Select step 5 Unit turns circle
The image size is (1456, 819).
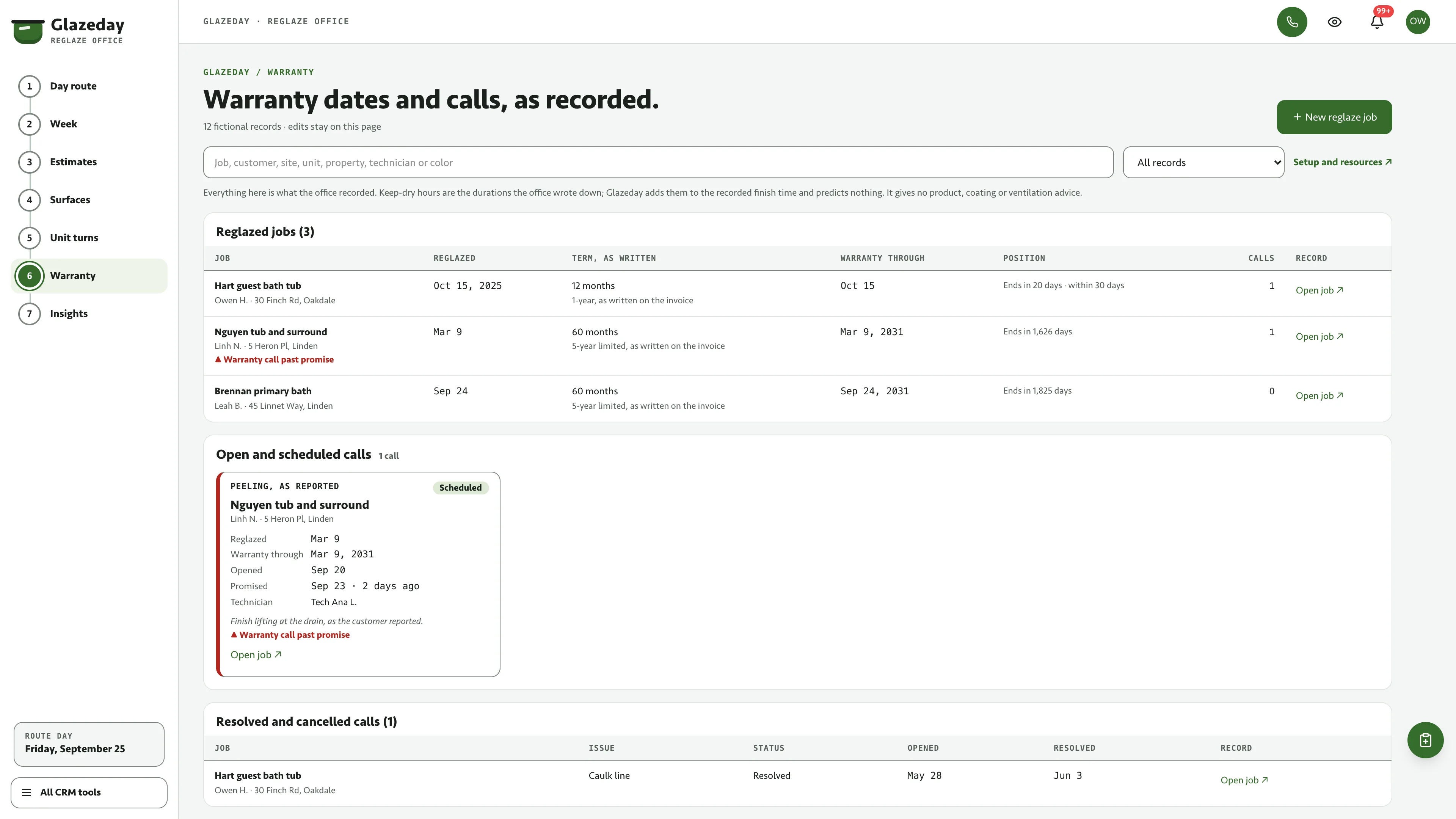(30, 238)
